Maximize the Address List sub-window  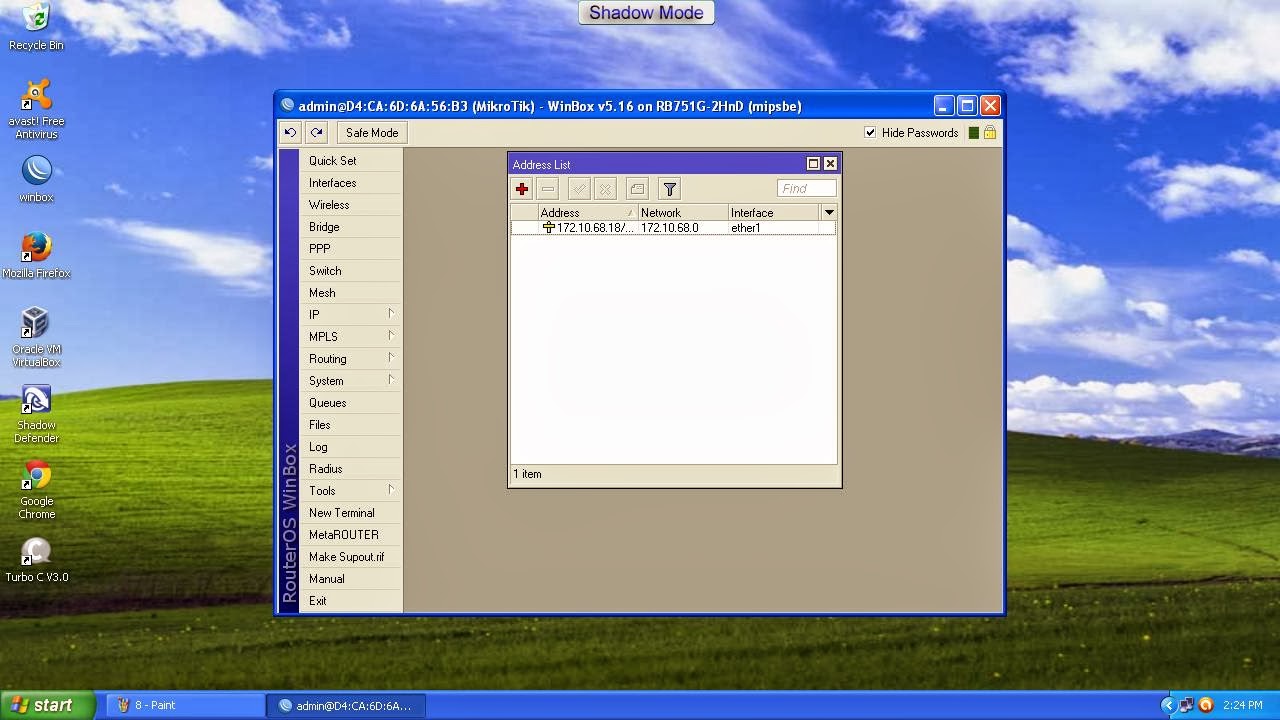[x=813, y=164]
